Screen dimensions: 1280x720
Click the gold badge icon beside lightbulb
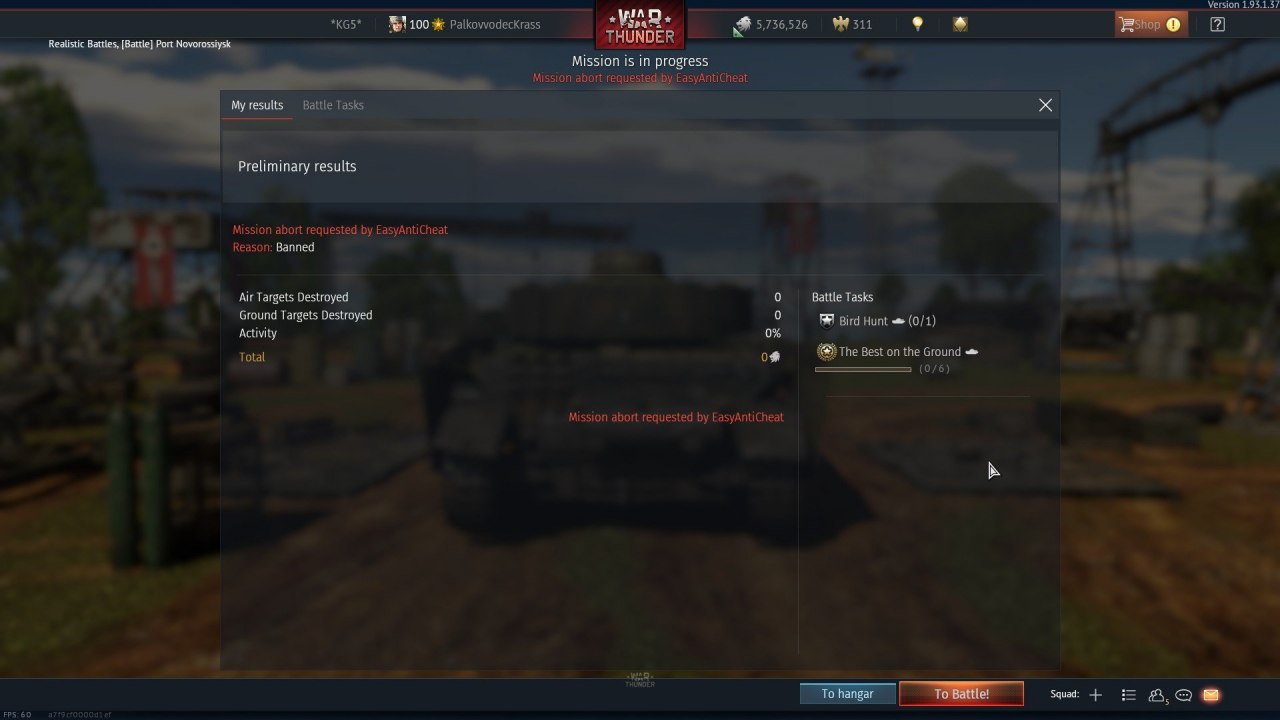pos(960,24)
